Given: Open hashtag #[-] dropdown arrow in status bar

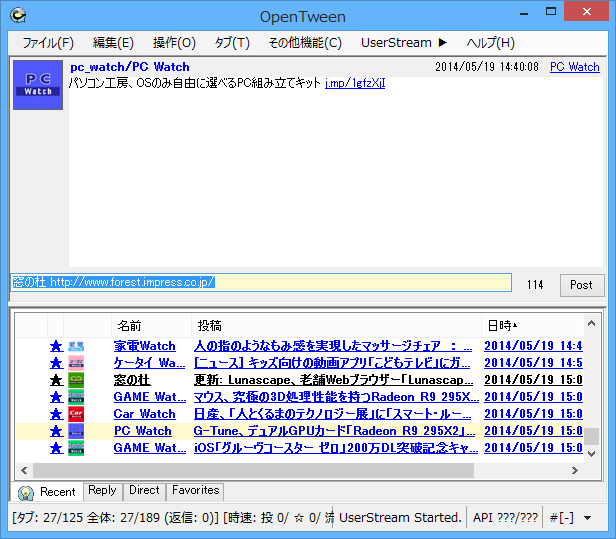Looking at the screenshot, I should (587, 518).
